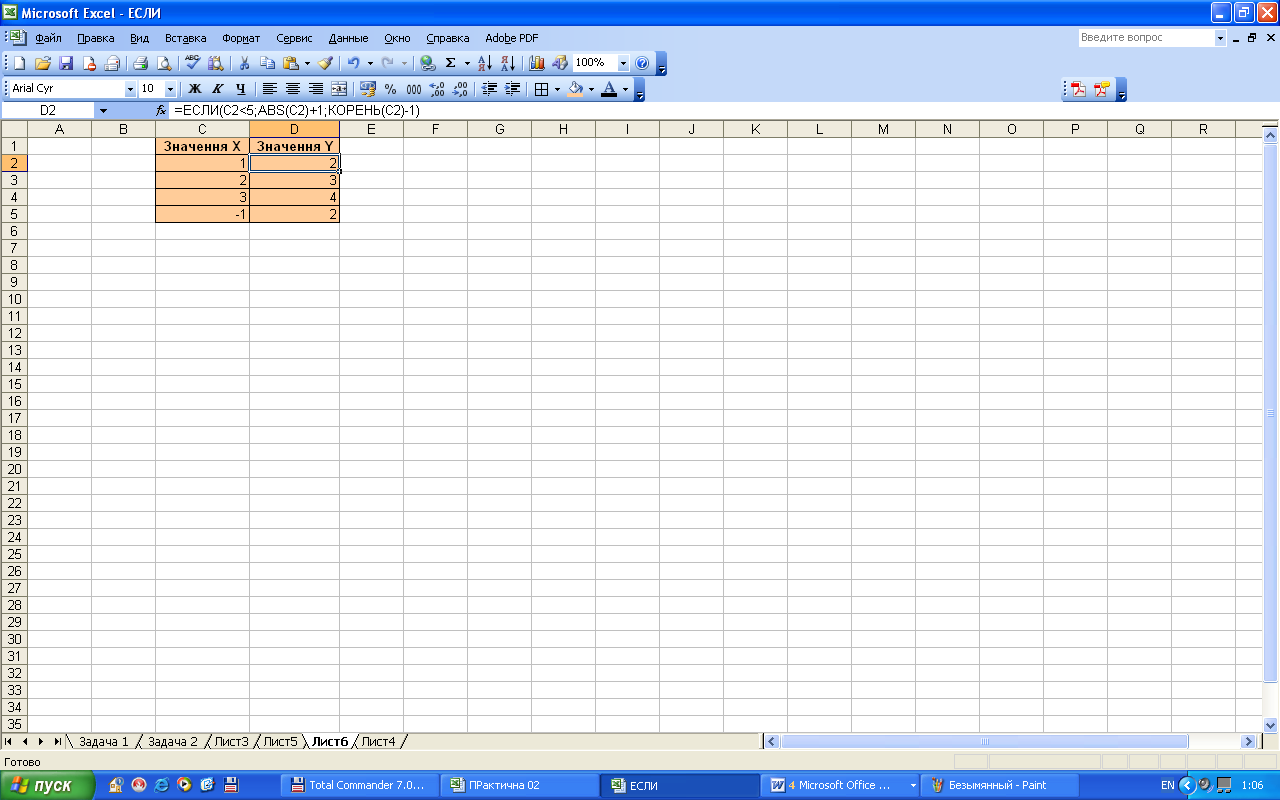Viewport: 1280px width, 800px height.
Task: Open Print Preview with the magnifier page icon
Action: pyautogui.click(x=164, y=63)
